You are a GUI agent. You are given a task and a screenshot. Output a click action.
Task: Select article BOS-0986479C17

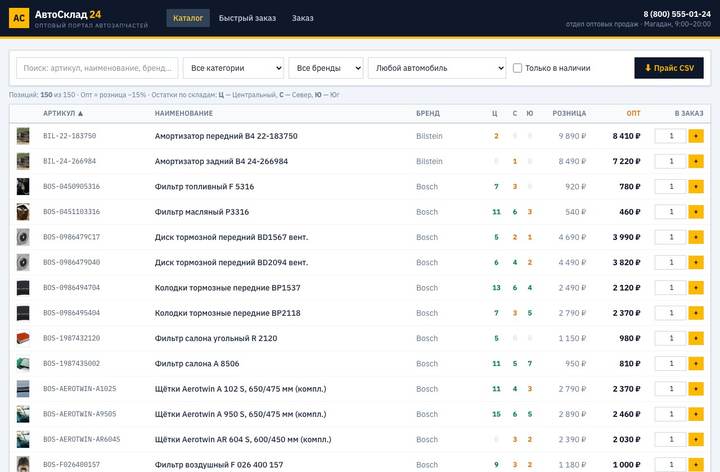tap(72, 237)
